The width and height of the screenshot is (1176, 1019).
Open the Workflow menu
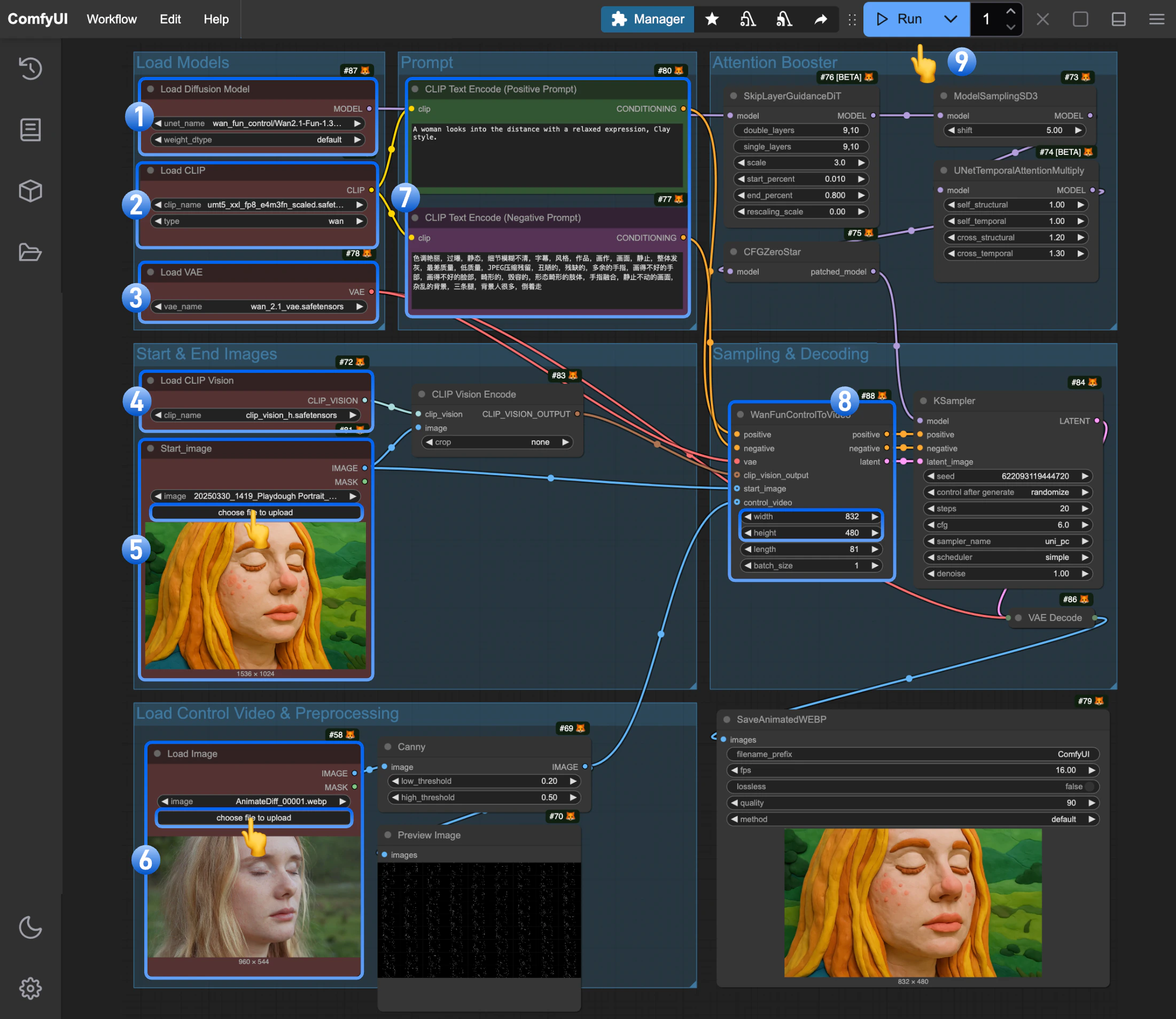[112, 19]
